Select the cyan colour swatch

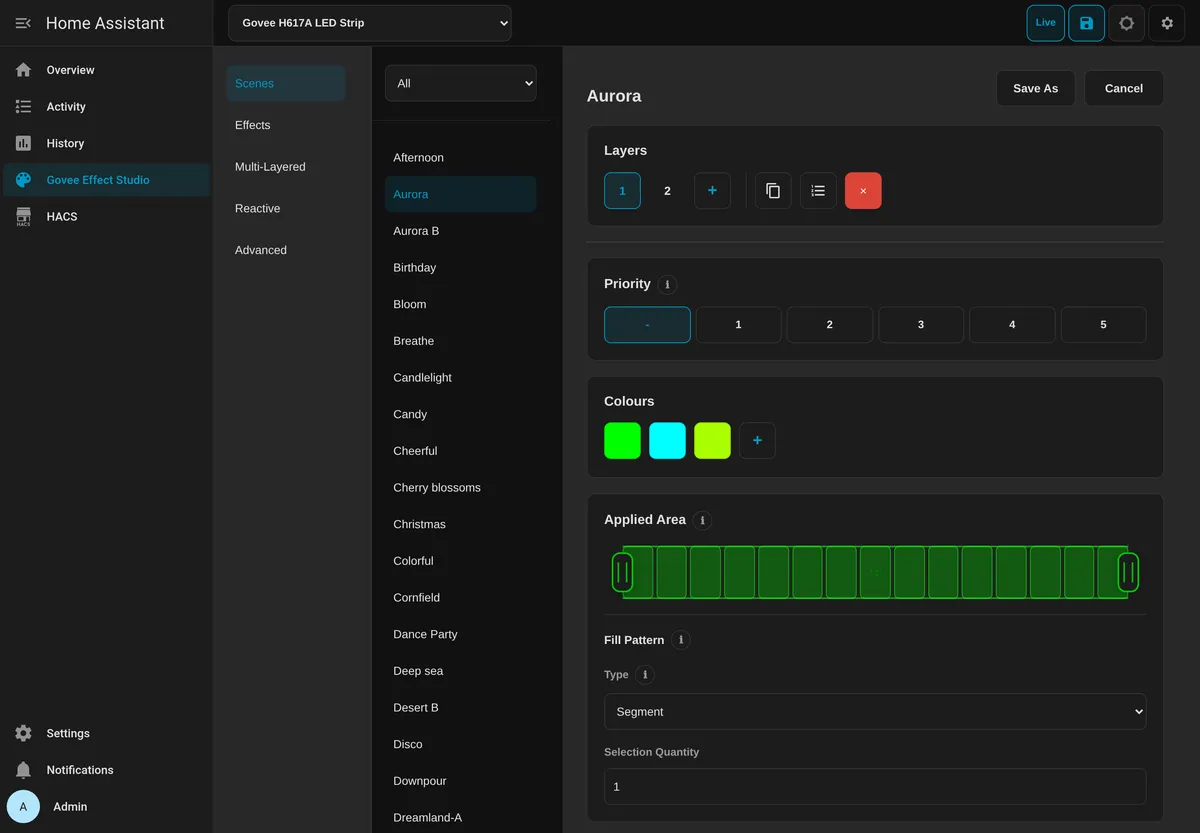[667, 441]
